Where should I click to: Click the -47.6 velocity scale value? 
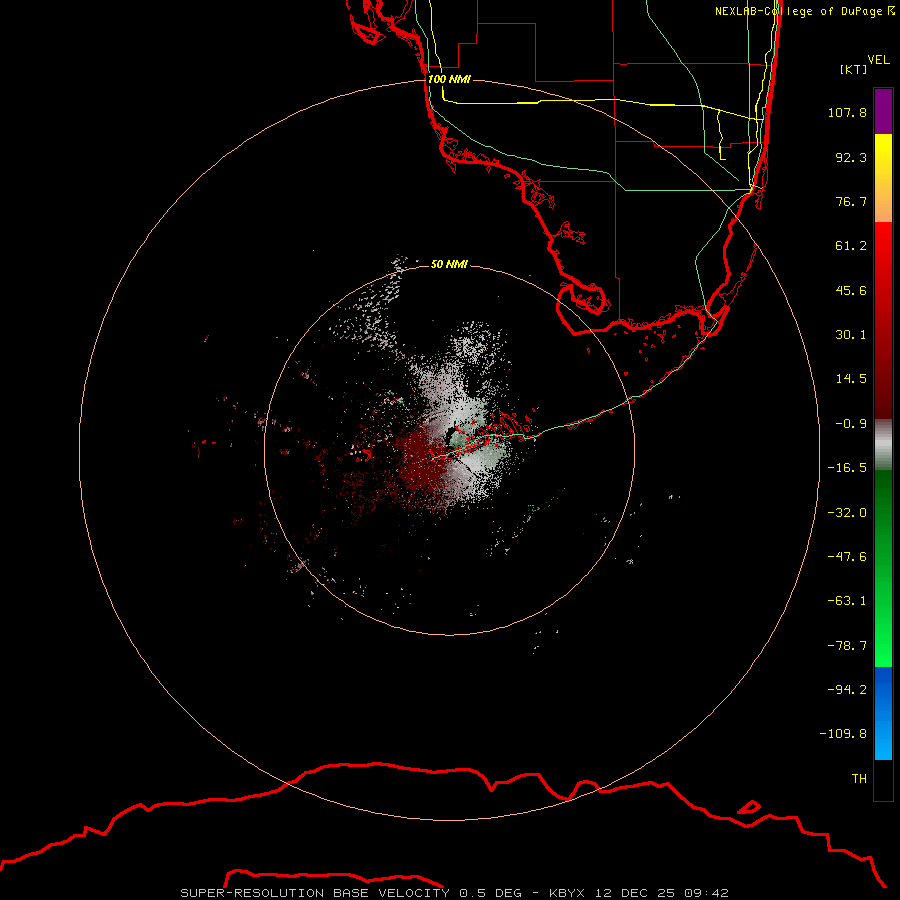point(847,557)
